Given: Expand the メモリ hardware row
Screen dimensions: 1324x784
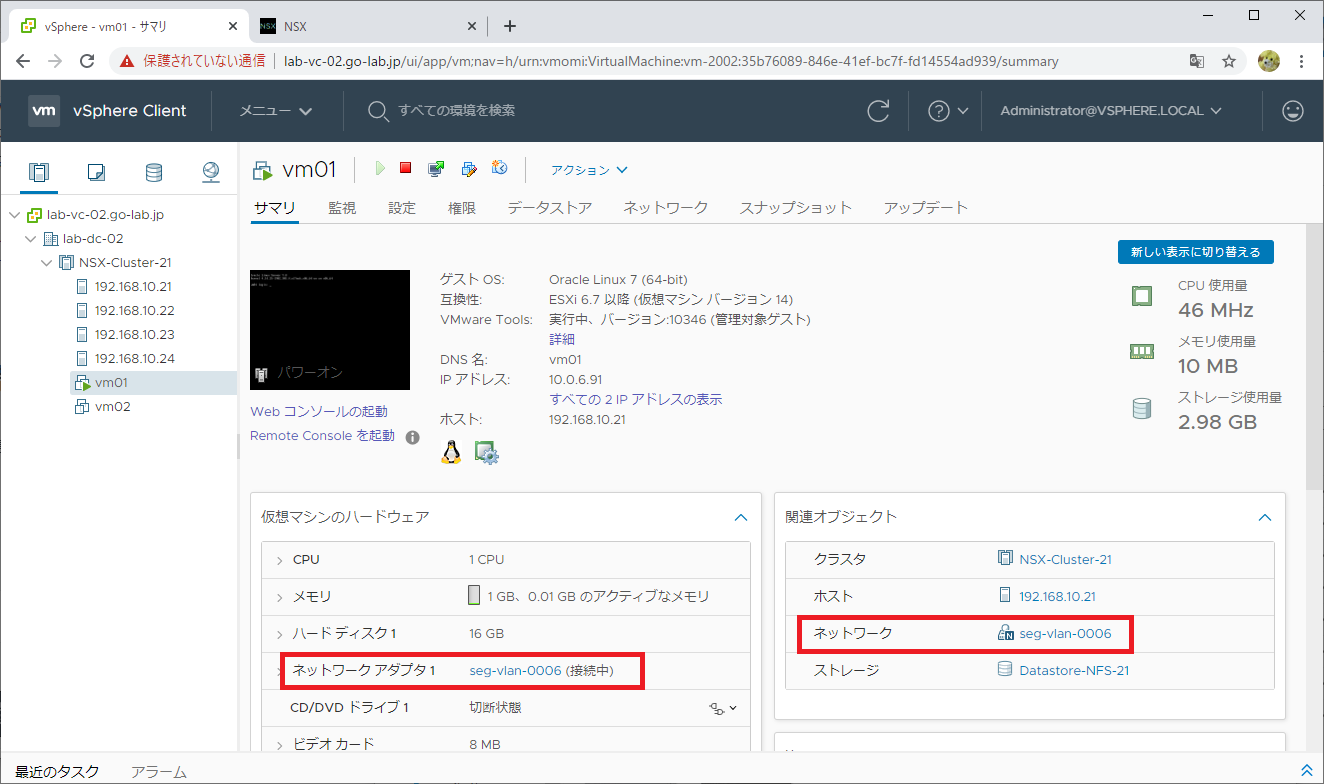Looking at the screenshot, I should 279,597.
